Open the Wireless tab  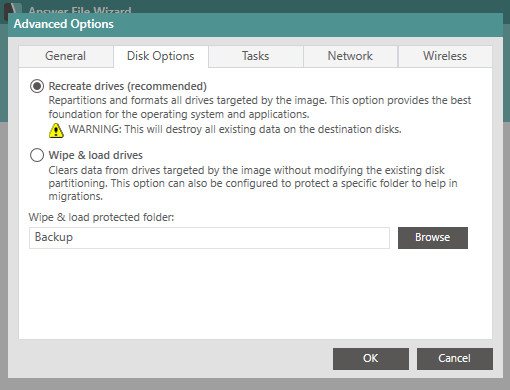[x=445, y=56]
